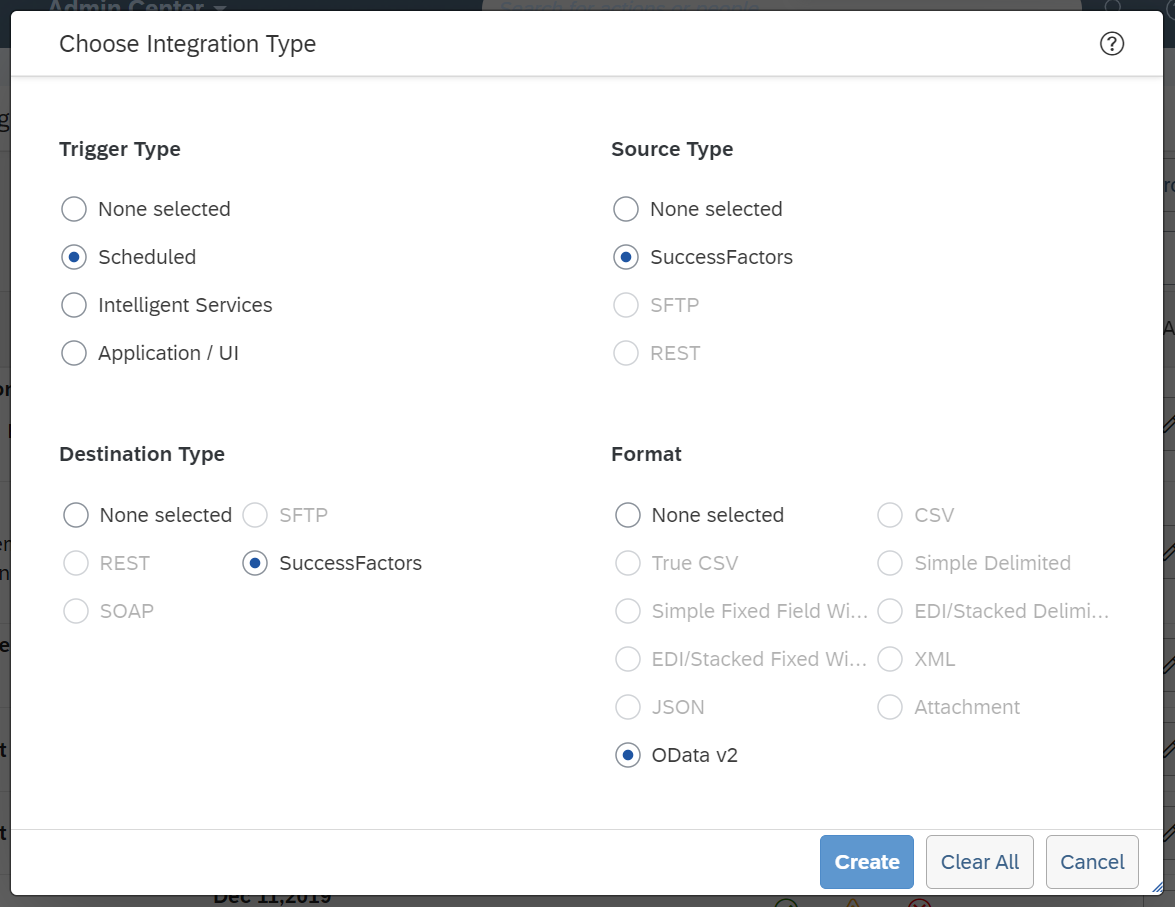Click the Choose Integration Type title
This screenshot has height=907, width=1175.
[x=187, y=44]
